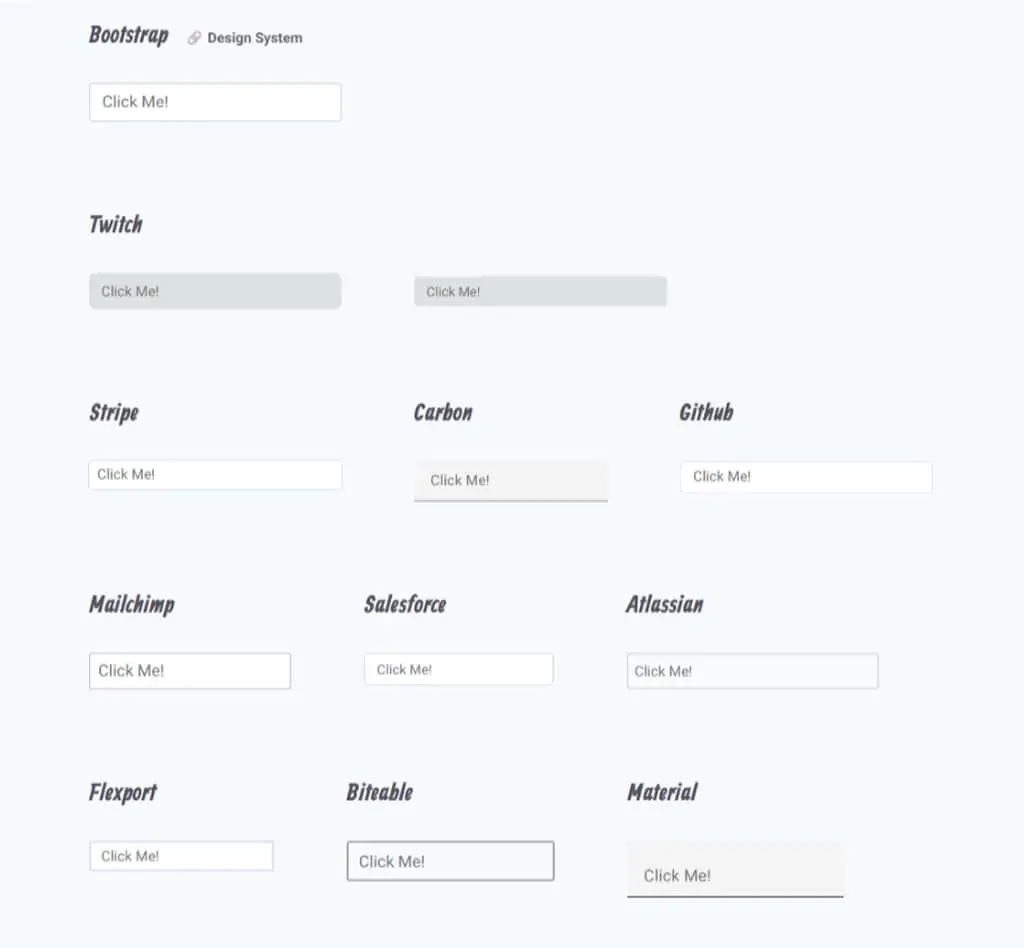
Task: Click the Mailchimp input box
Action: click(x=190, y=671)
